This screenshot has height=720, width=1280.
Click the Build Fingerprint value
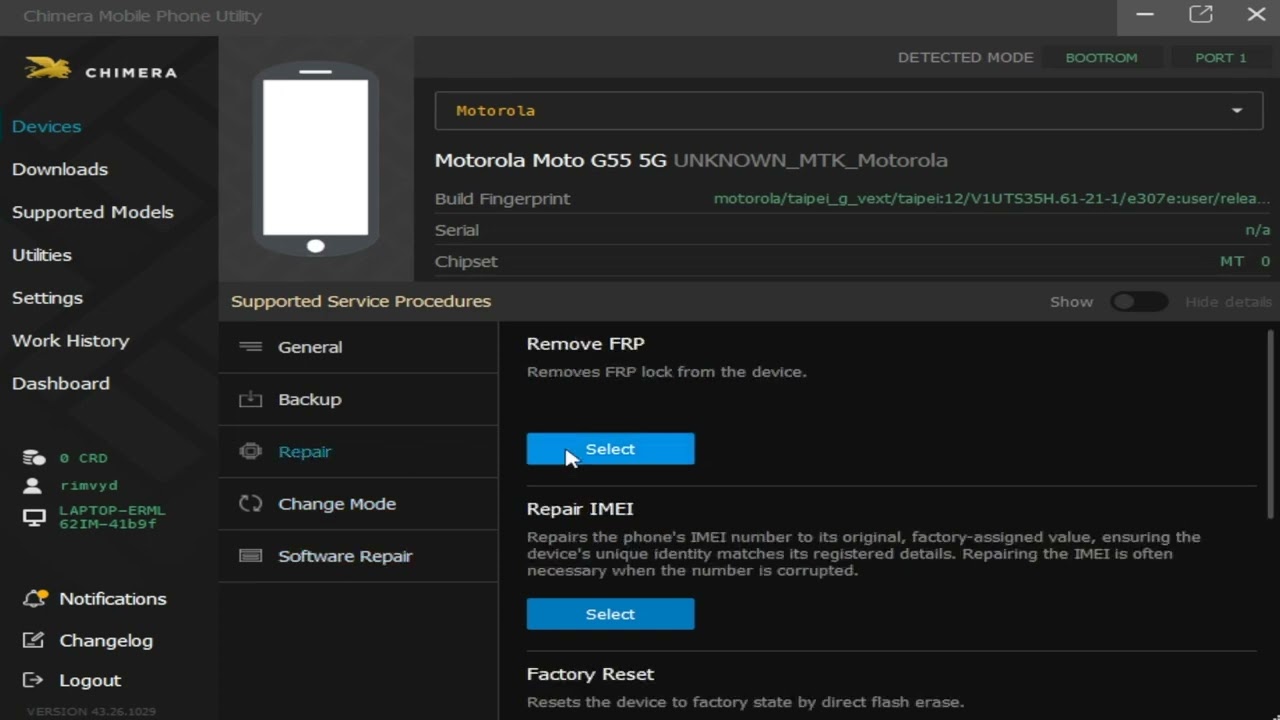pos(992,199)
